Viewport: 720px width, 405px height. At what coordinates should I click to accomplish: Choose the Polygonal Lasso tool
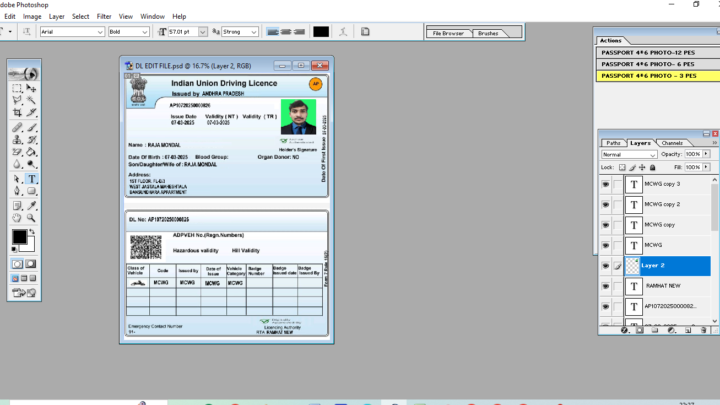(17, 100)
